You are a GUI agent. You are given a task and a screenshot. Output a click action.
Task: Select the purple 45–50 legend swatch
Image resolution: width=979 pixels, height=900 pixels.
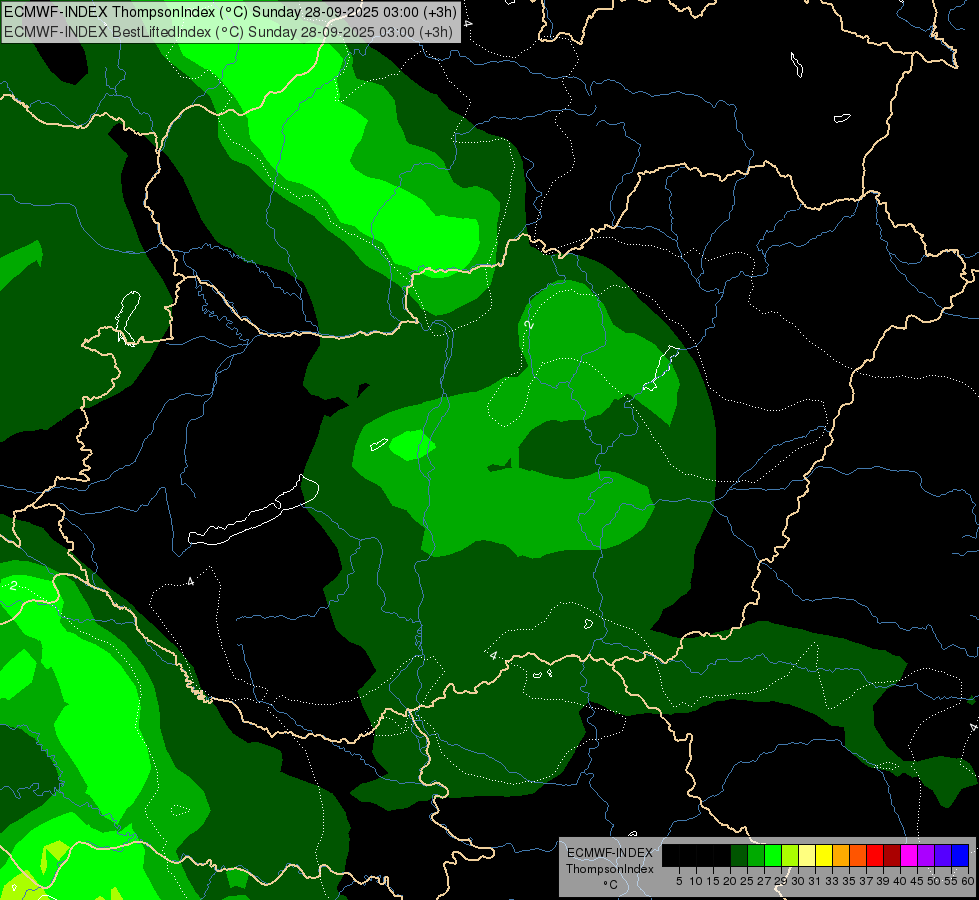(926, 855)
